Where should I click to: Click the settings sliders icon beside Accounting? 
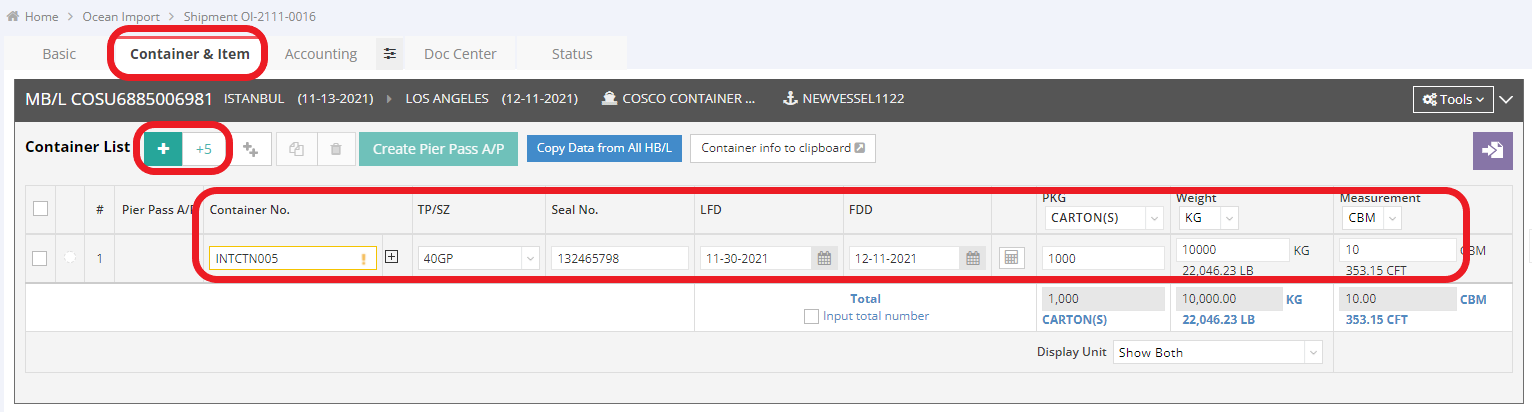pyautogui.click(x=390, y=54)
